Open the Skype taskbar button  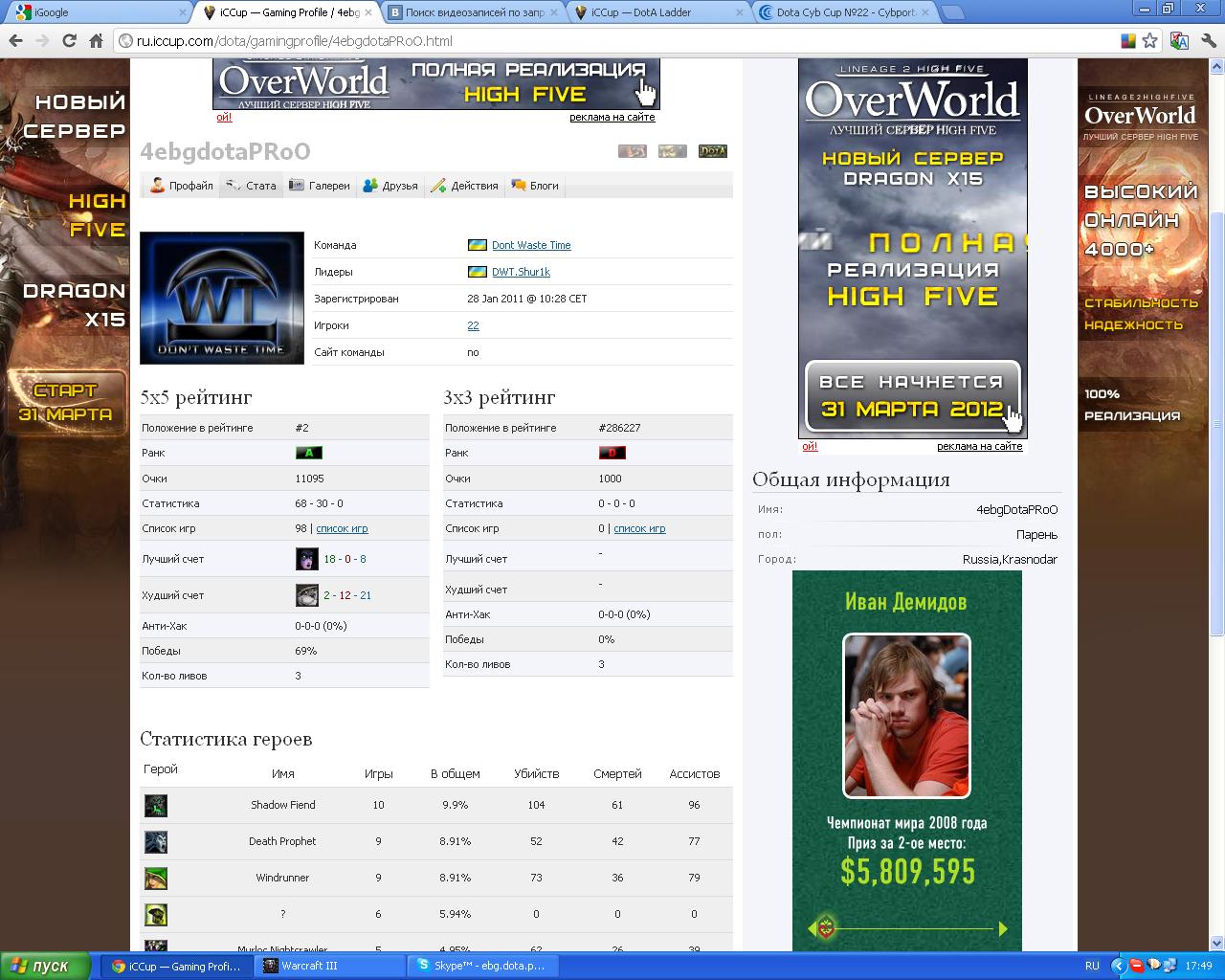coord(484,966)
